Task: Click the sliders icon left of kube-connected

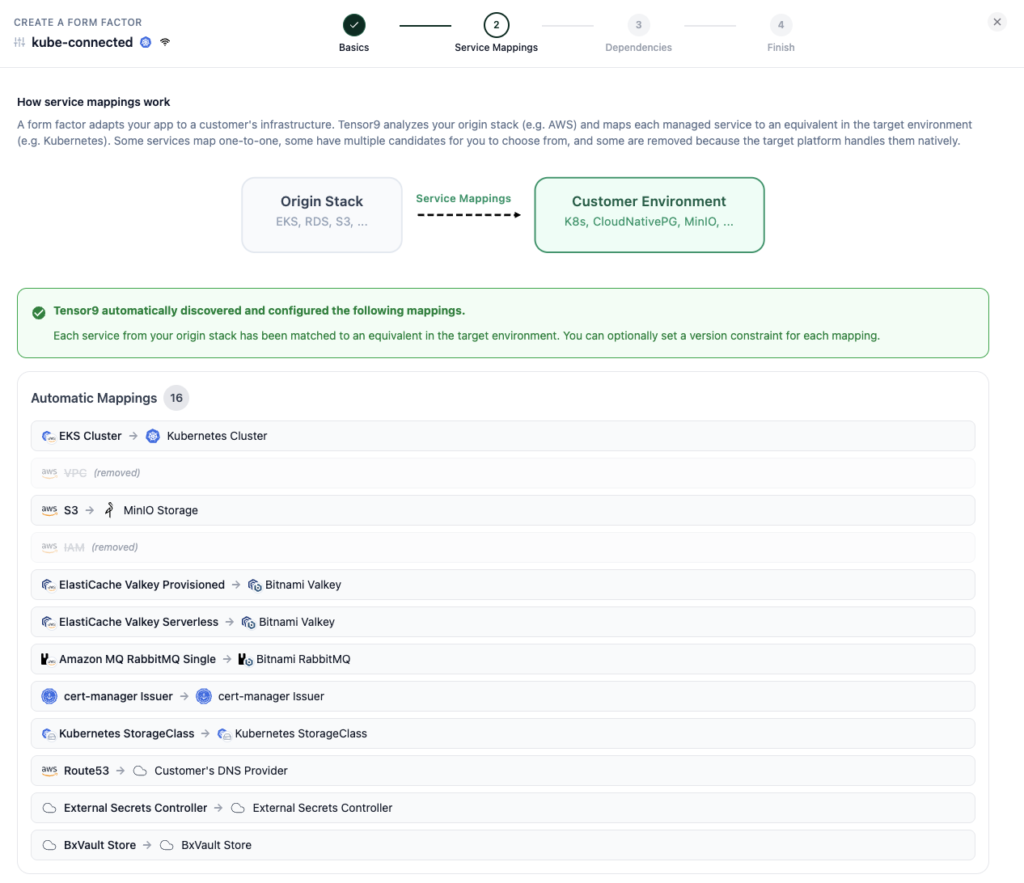Action: 20,42
